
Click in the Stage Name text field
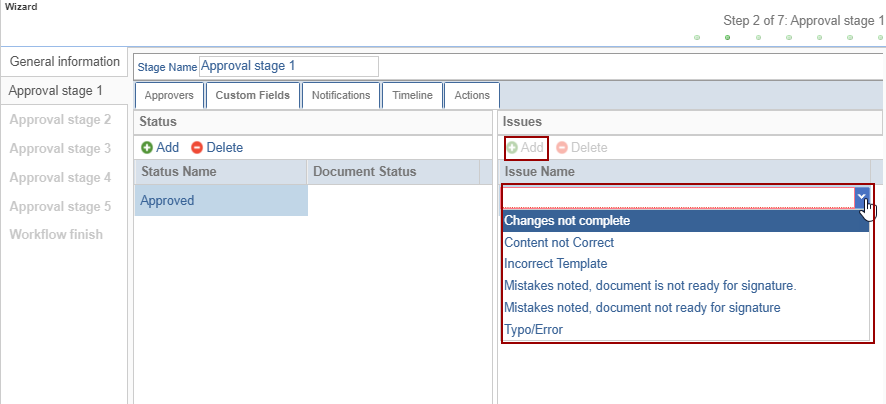[289, 66]
